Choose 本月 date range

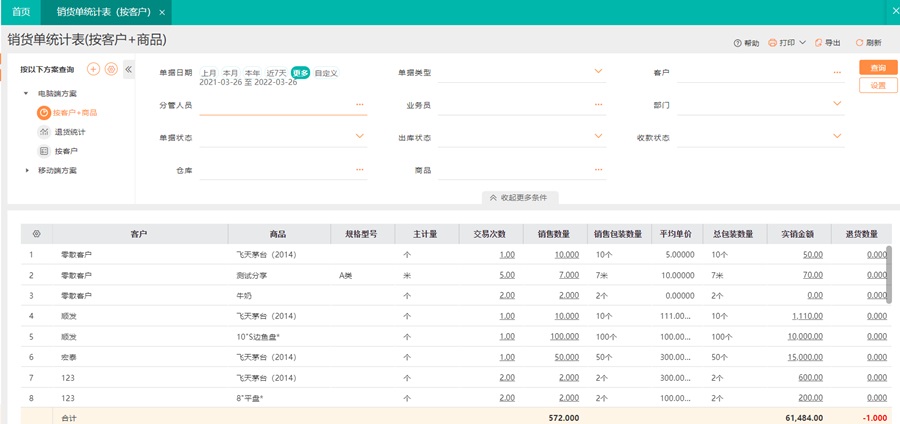click(x=231, y=73)
